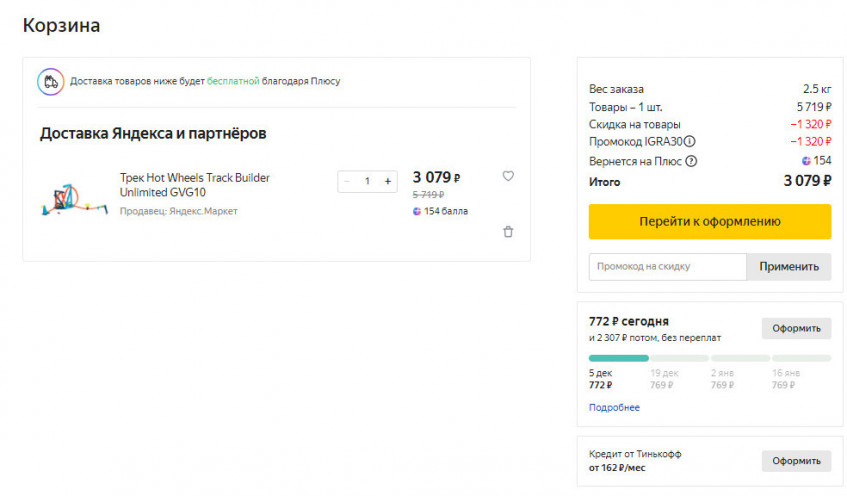The width and height of the screenshot is (847, 496).
Task: Click info icon next to Промокод IGRA30
Action: 690,141
